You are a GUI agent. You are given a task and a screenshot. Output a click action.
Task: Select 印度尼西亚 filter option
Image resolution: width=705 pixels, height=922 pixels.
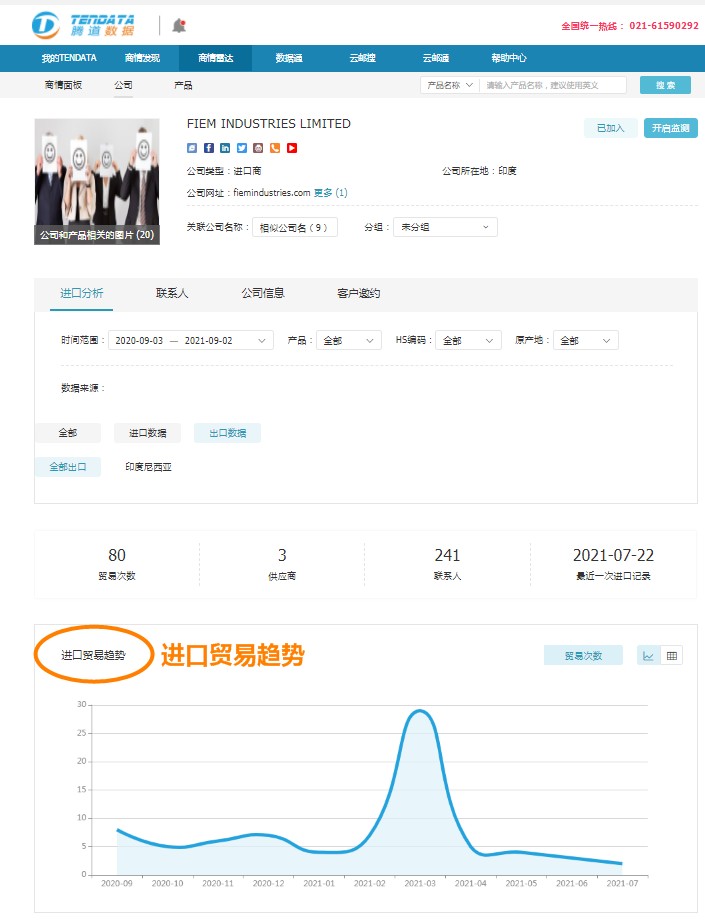(x=148, y=467)
